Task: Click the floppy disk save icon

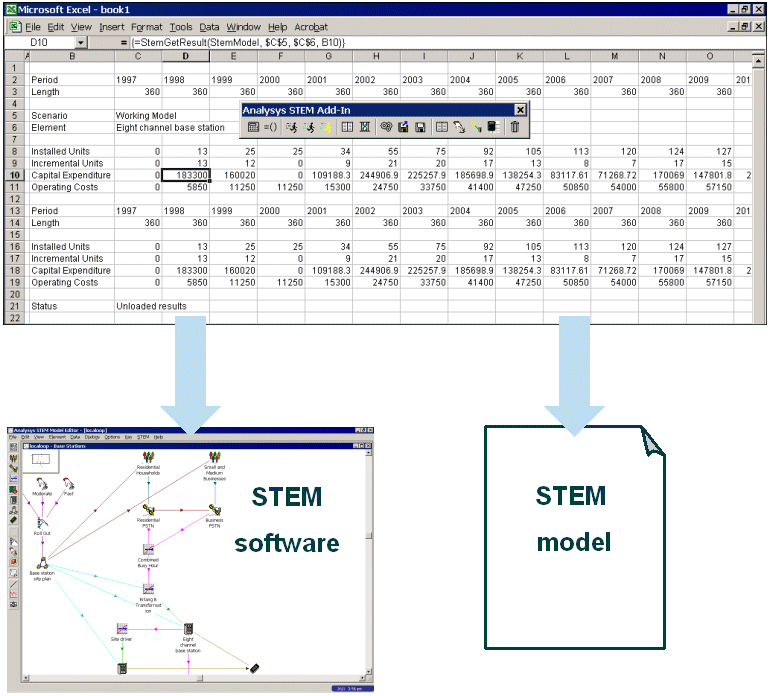Action: click(x=420, y=127)
